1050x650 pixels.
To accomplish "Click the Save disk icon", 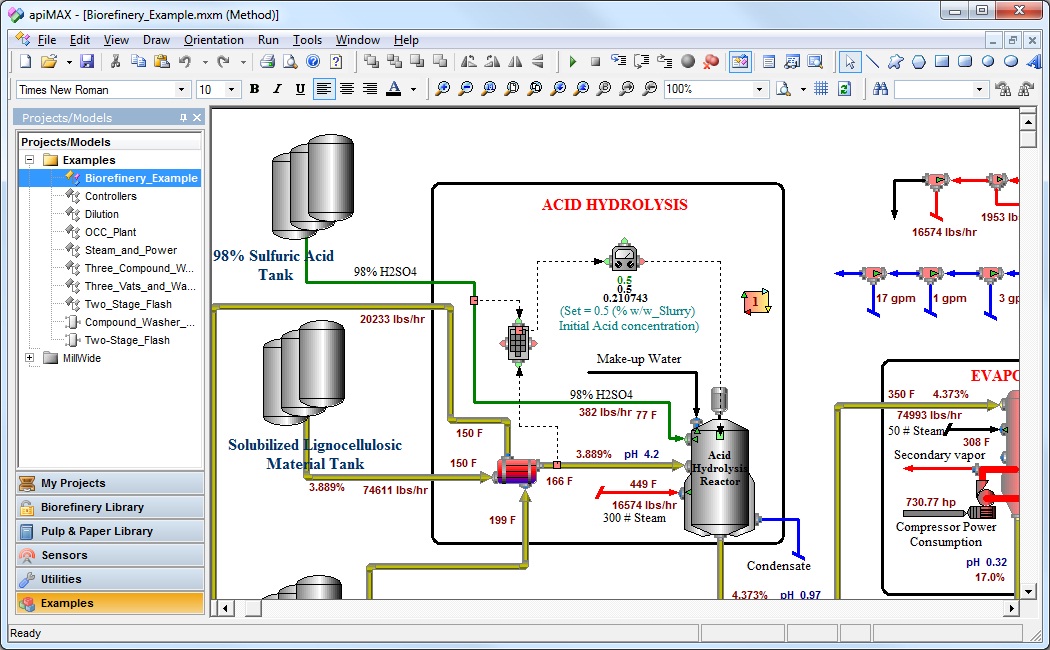I will pyautogui.click(x=87, y=62).
